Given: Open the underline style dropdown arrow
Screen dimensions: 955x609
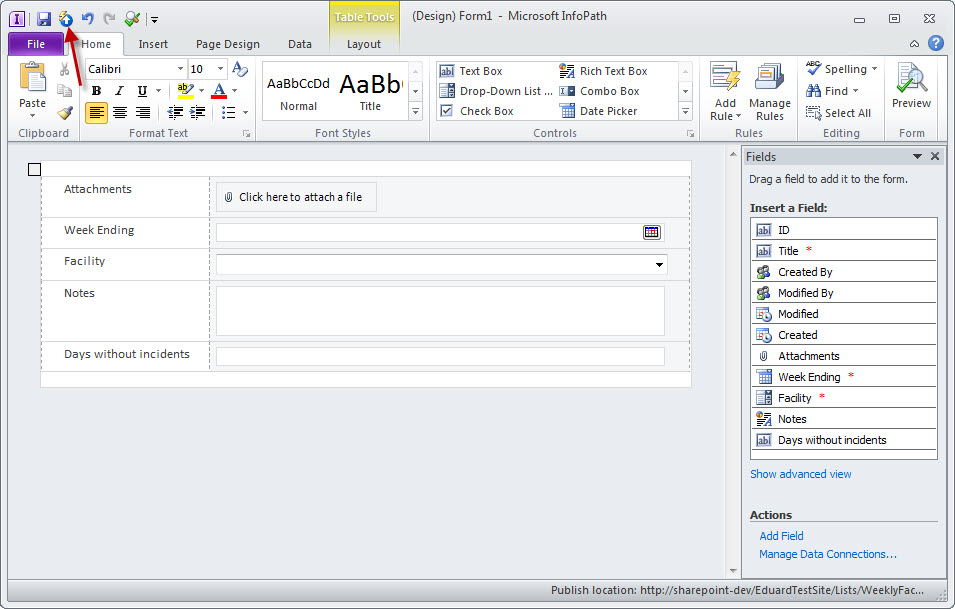Looking at the screenshot, I should tap(158, 91).
